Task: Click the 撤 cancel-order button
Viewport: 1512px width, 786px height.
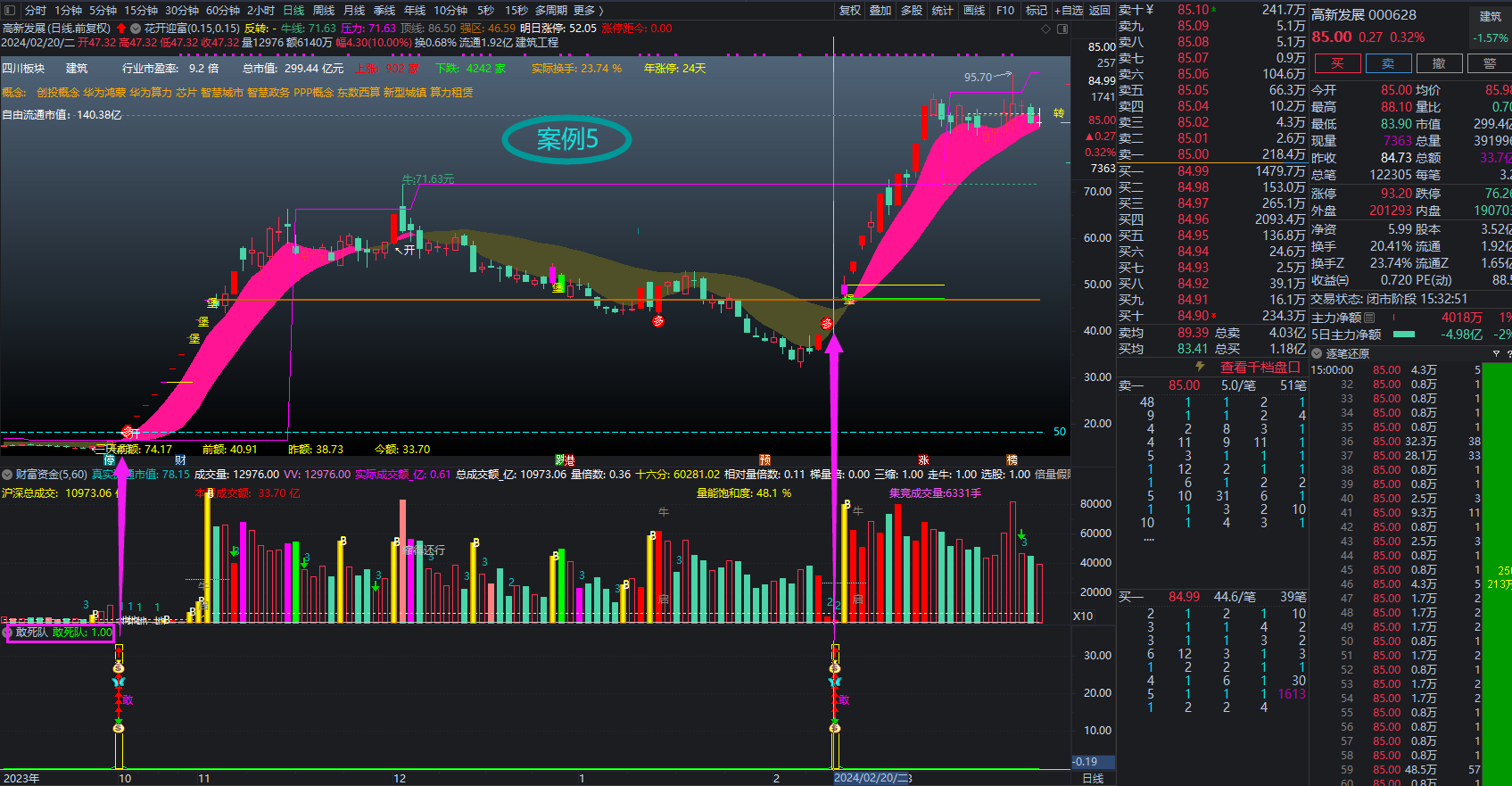Action: coord(1439,63)
